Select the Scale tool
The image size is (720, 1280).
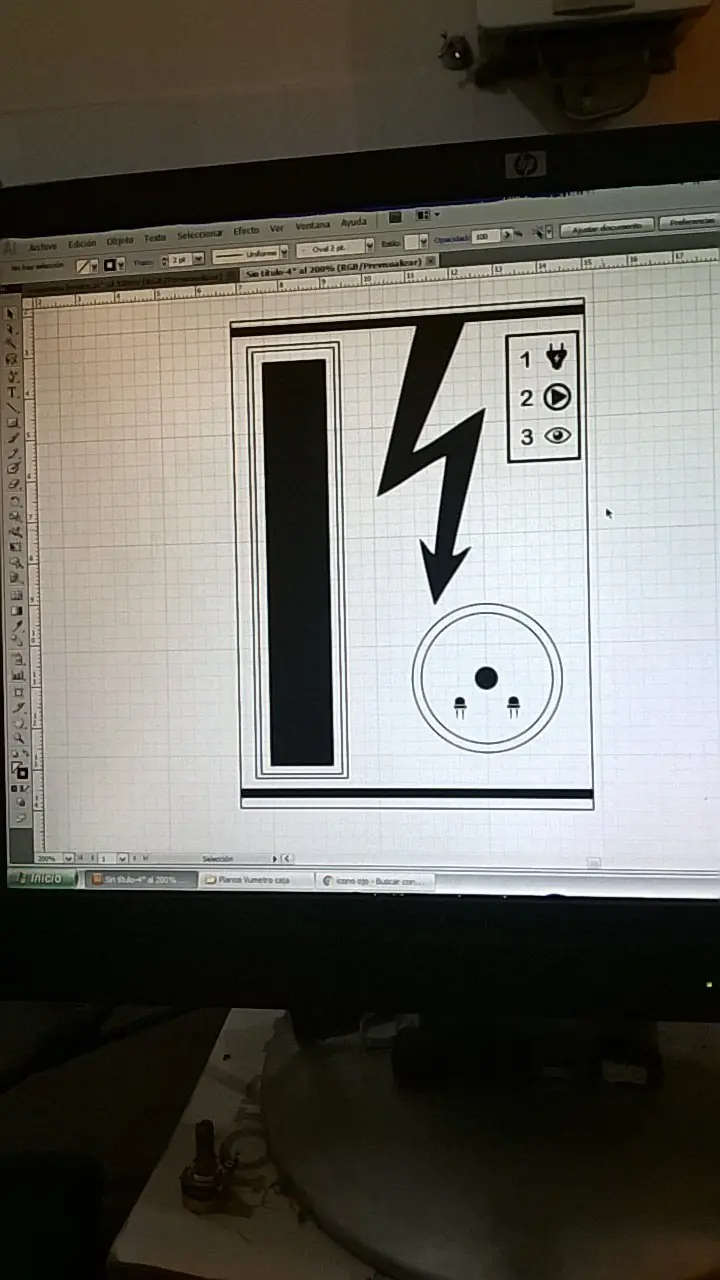[x=15, y=515]
